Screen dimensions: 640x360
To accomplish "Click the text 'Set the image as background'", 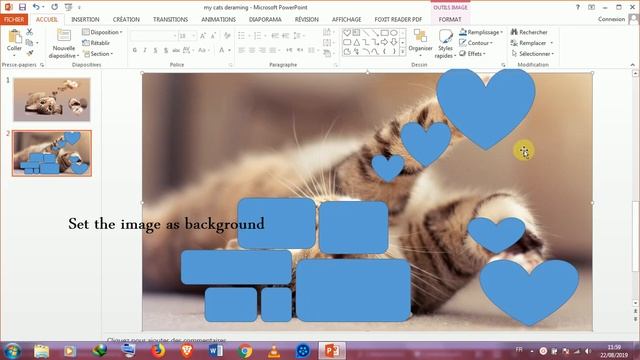I will coord(167,224).
